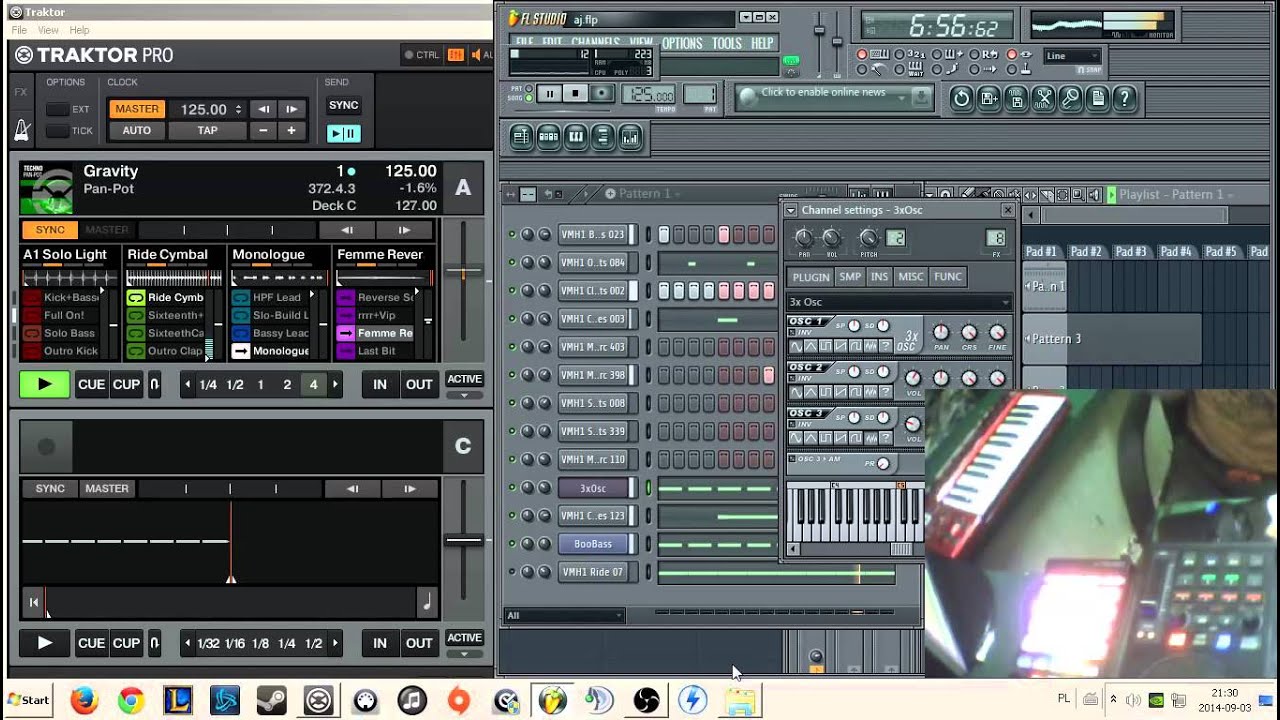Viewport: 1280px width, 720px height.
Task: Adjust deck A volume fader
Action: [x=463, y=273]
